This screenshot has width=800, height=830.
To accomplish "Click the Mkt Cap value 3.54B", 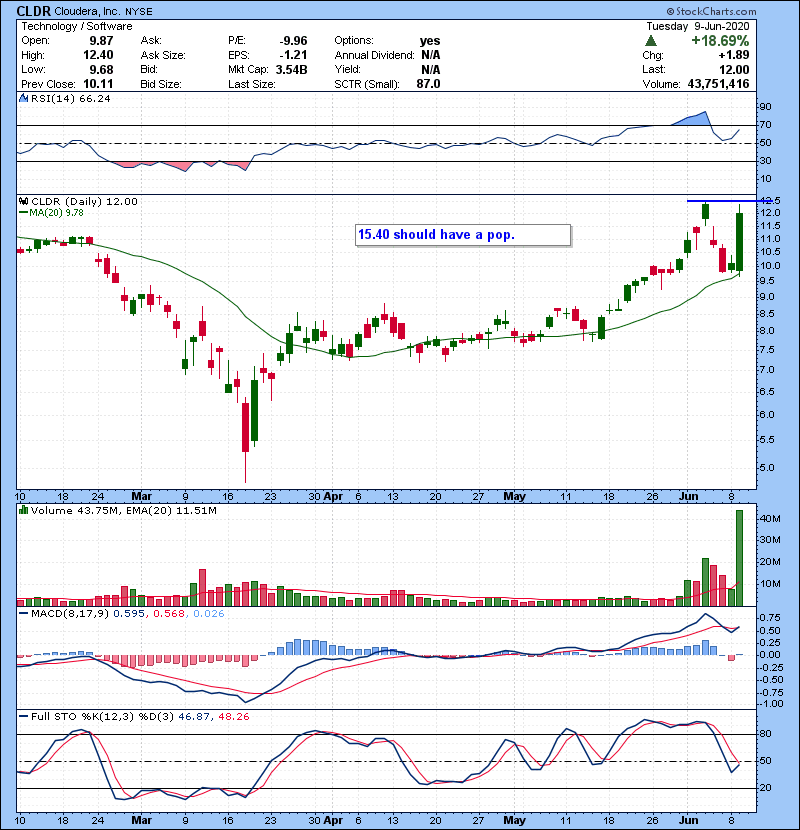I will (291, 69).
